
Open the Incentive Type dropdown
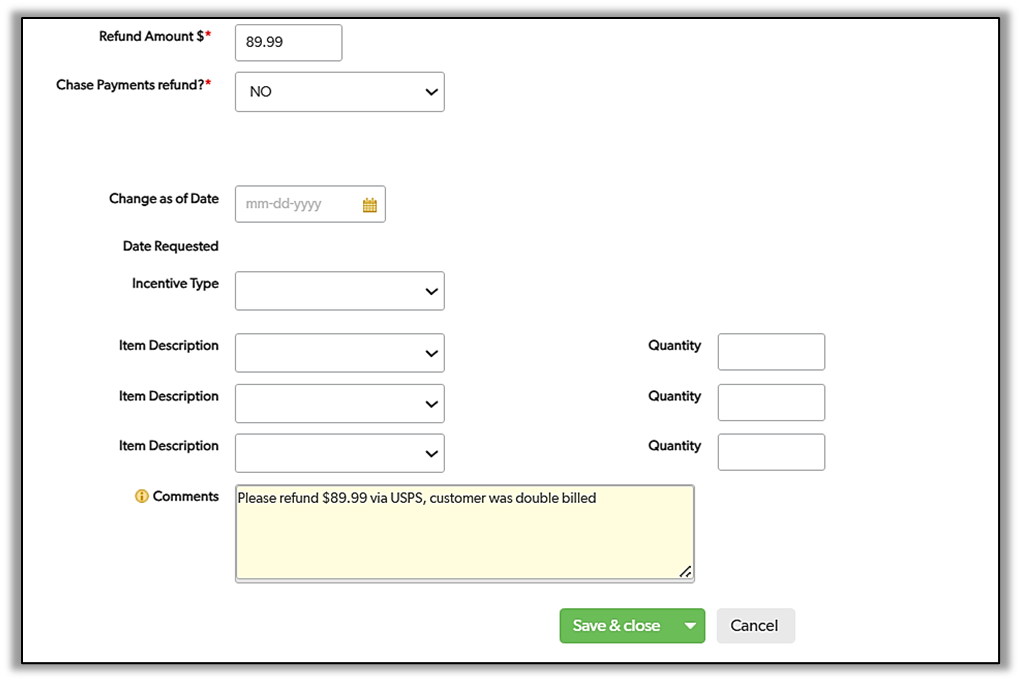[x=339, y=292]
